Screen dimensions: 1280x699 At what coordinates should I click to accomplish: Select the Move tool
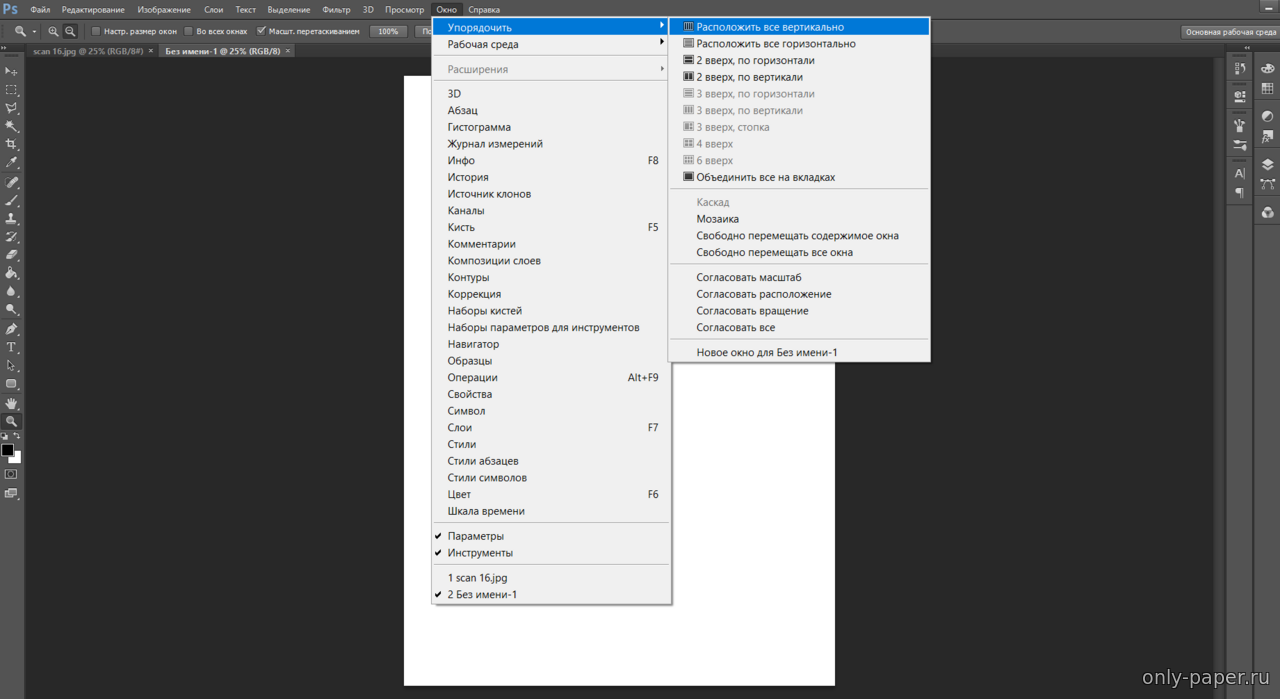pos(12,71)
